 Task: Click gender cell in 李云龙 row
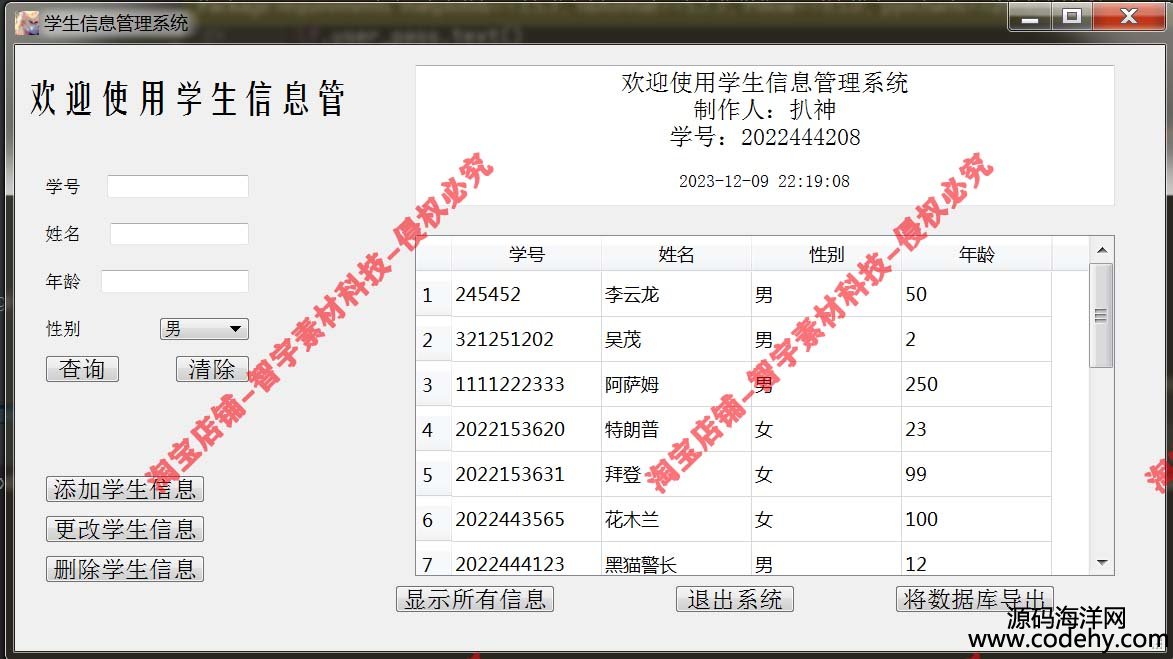click(x=827, y=294)
